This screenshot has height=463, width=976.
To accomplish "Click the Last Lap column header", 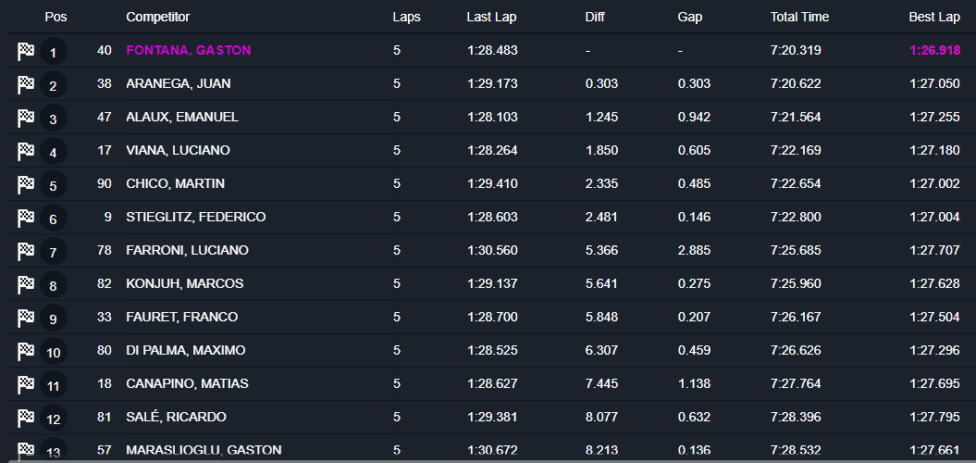I will [492, 17].
